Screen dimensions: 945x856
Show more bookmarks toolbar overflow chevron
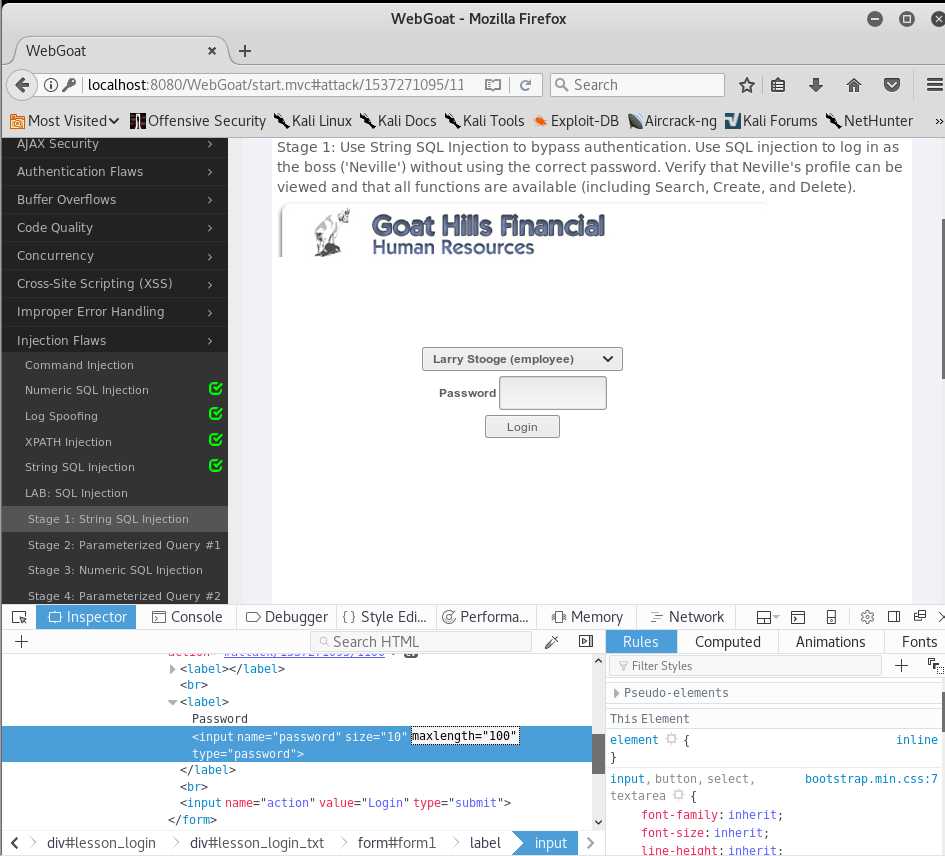click(x=938, y=121)
